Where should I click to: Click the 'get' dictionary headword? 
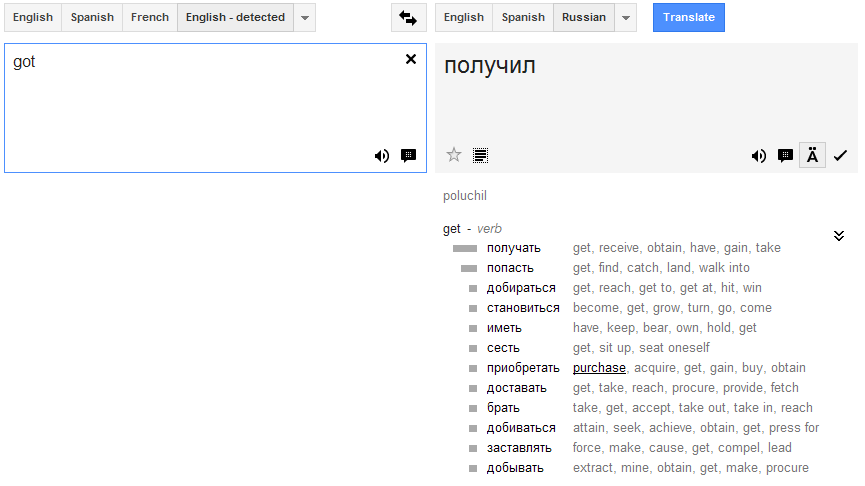tap(452, 229)
